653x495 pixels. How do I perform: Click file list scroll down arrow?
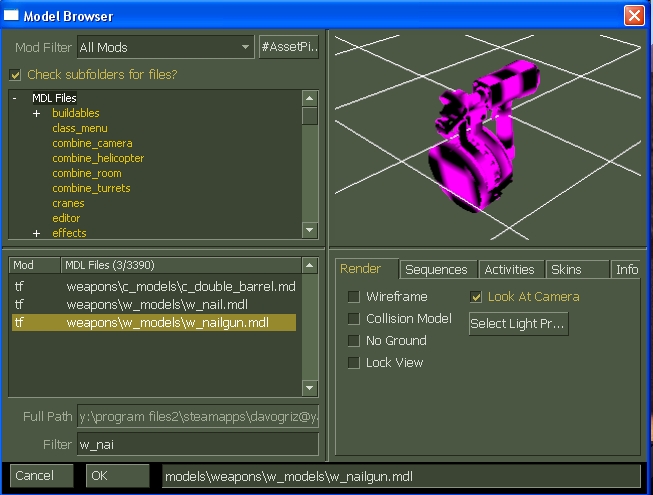(309, 388)
